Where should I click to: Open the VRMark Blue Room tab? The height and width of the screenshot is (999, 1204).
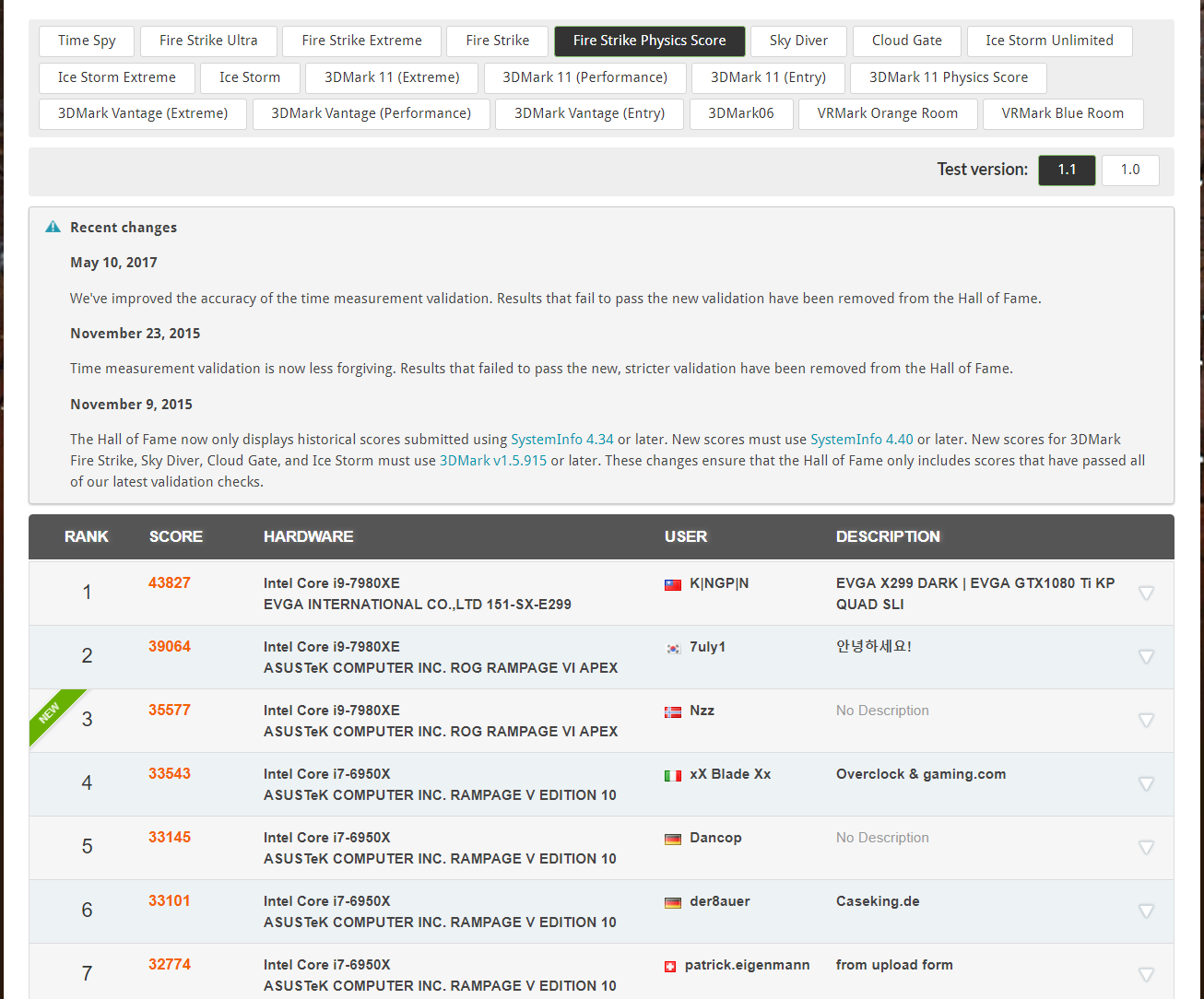[x=1063, y=113]
